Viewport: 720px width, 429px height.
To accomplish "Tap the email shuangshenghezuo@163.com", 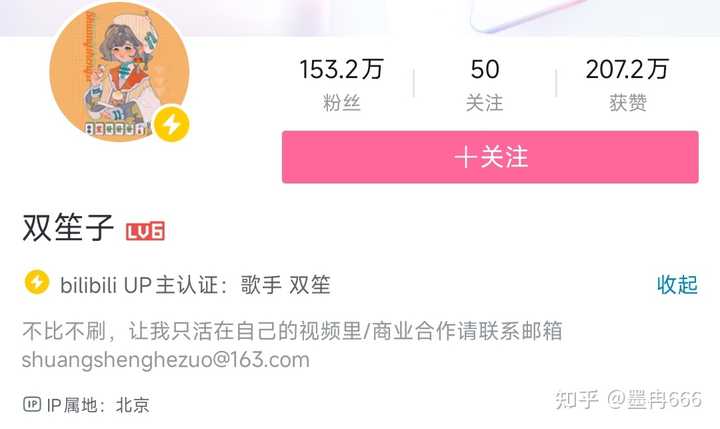I will tap(166, 360).
